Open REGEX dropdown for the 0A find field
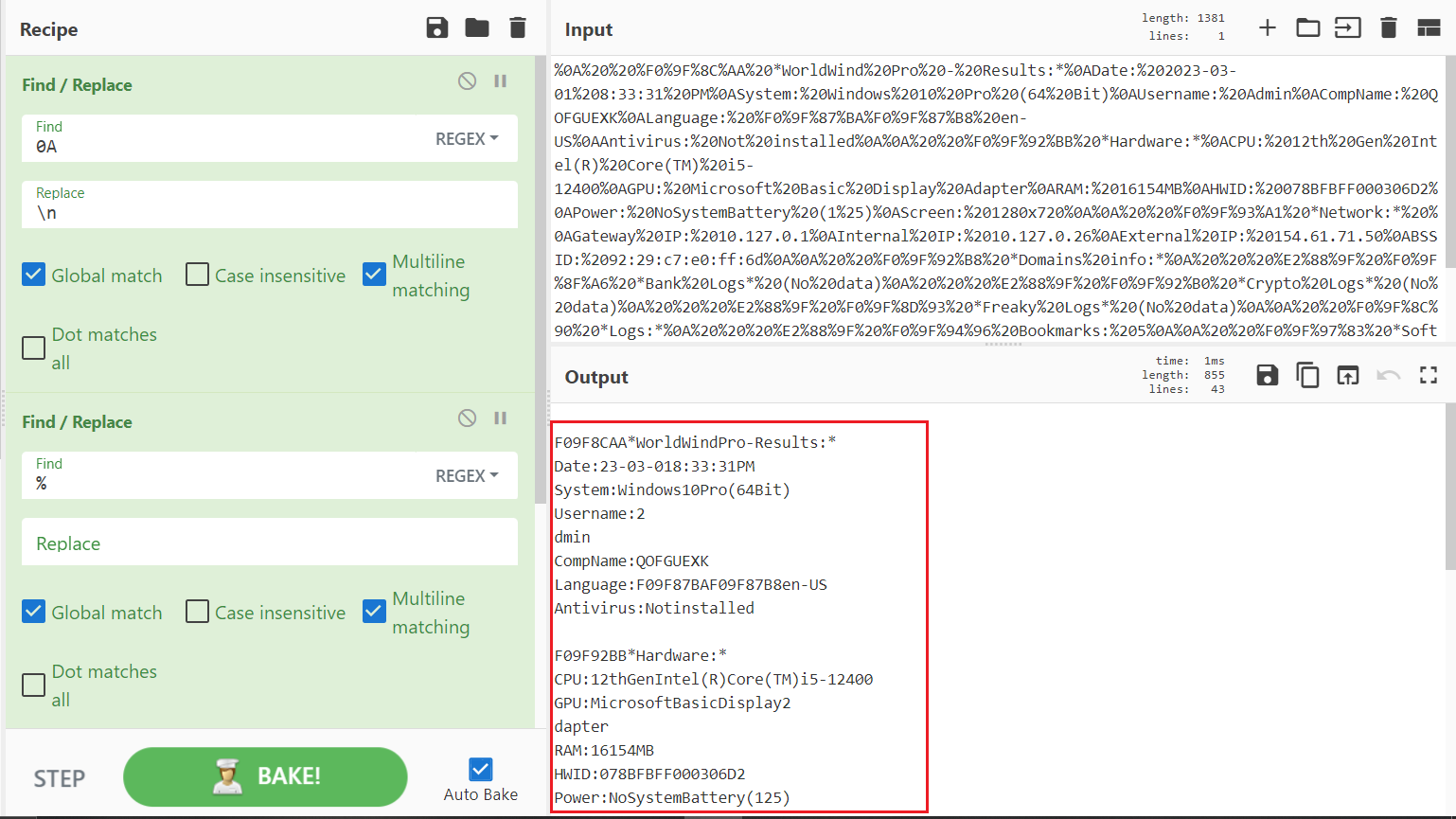This screenshot has height=819, width=1456. point(467,139)
